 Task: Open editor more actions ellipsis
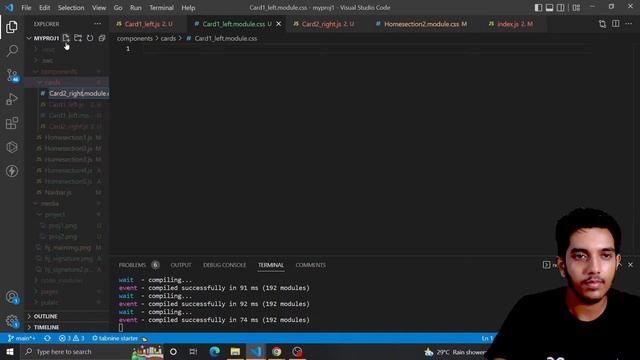(x=629, y=24)
